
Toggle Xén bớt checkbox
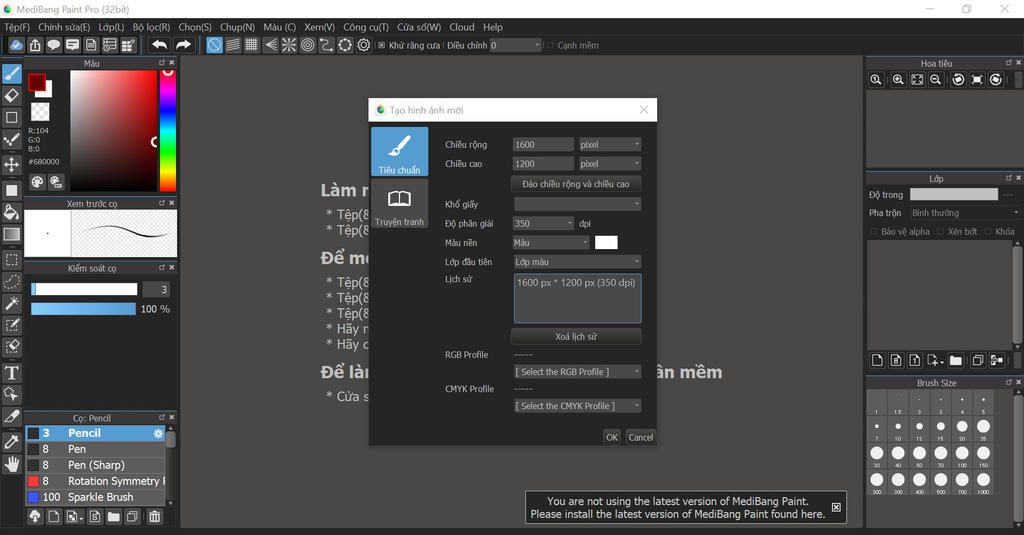[x=941, y=231]
